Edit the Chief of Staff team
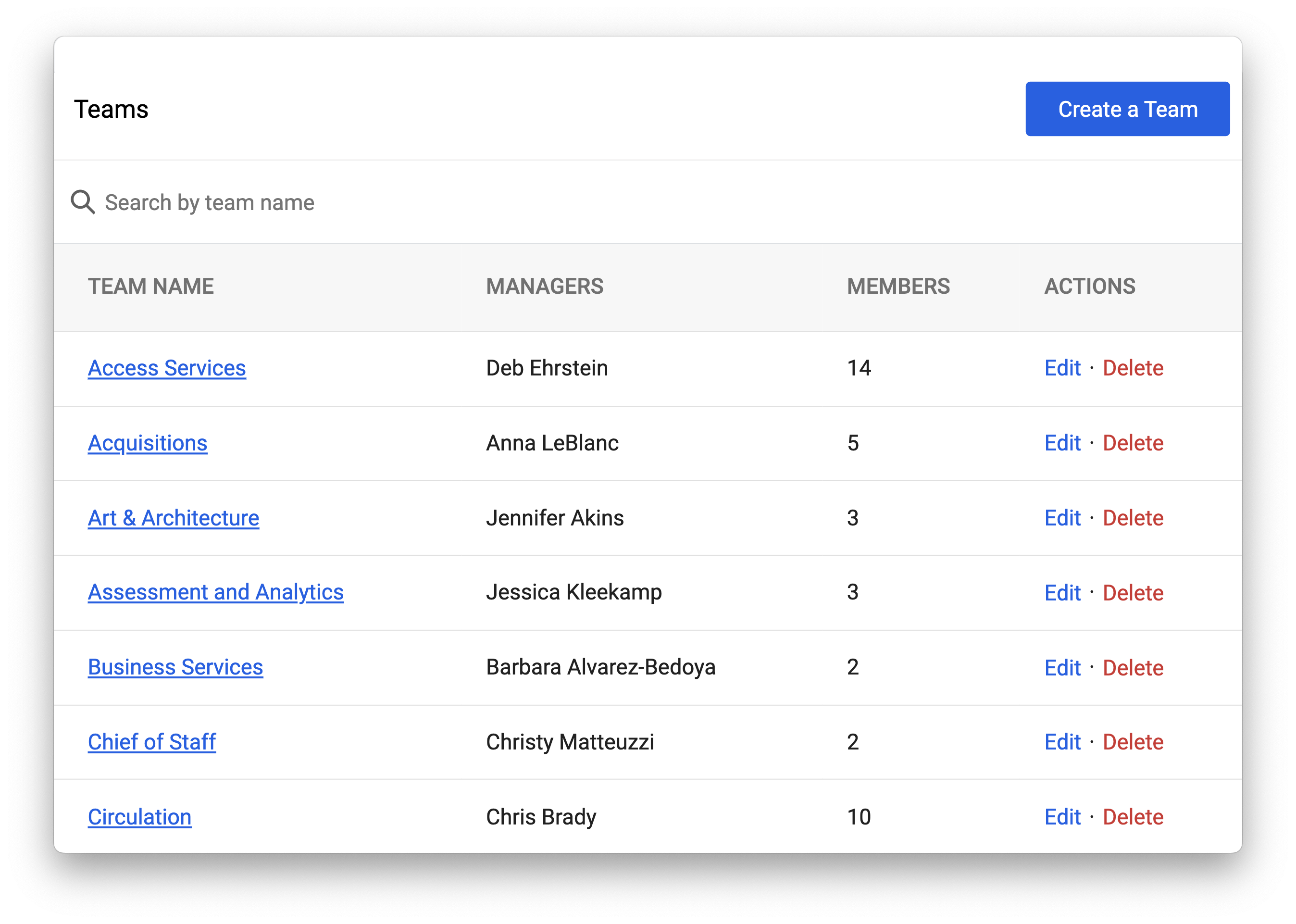This screenshot has height=924, width=1296. [1062, 742]
